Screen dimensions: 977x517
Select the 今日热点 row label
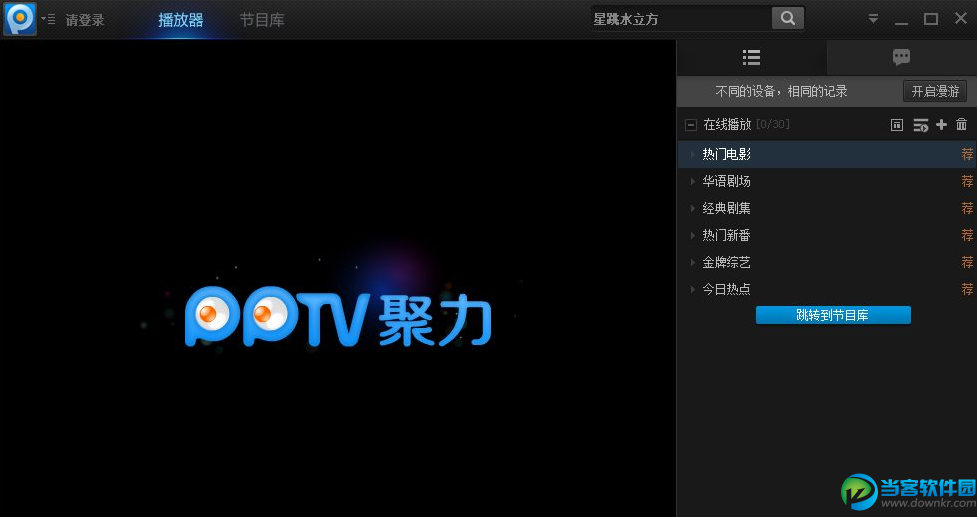727,289
